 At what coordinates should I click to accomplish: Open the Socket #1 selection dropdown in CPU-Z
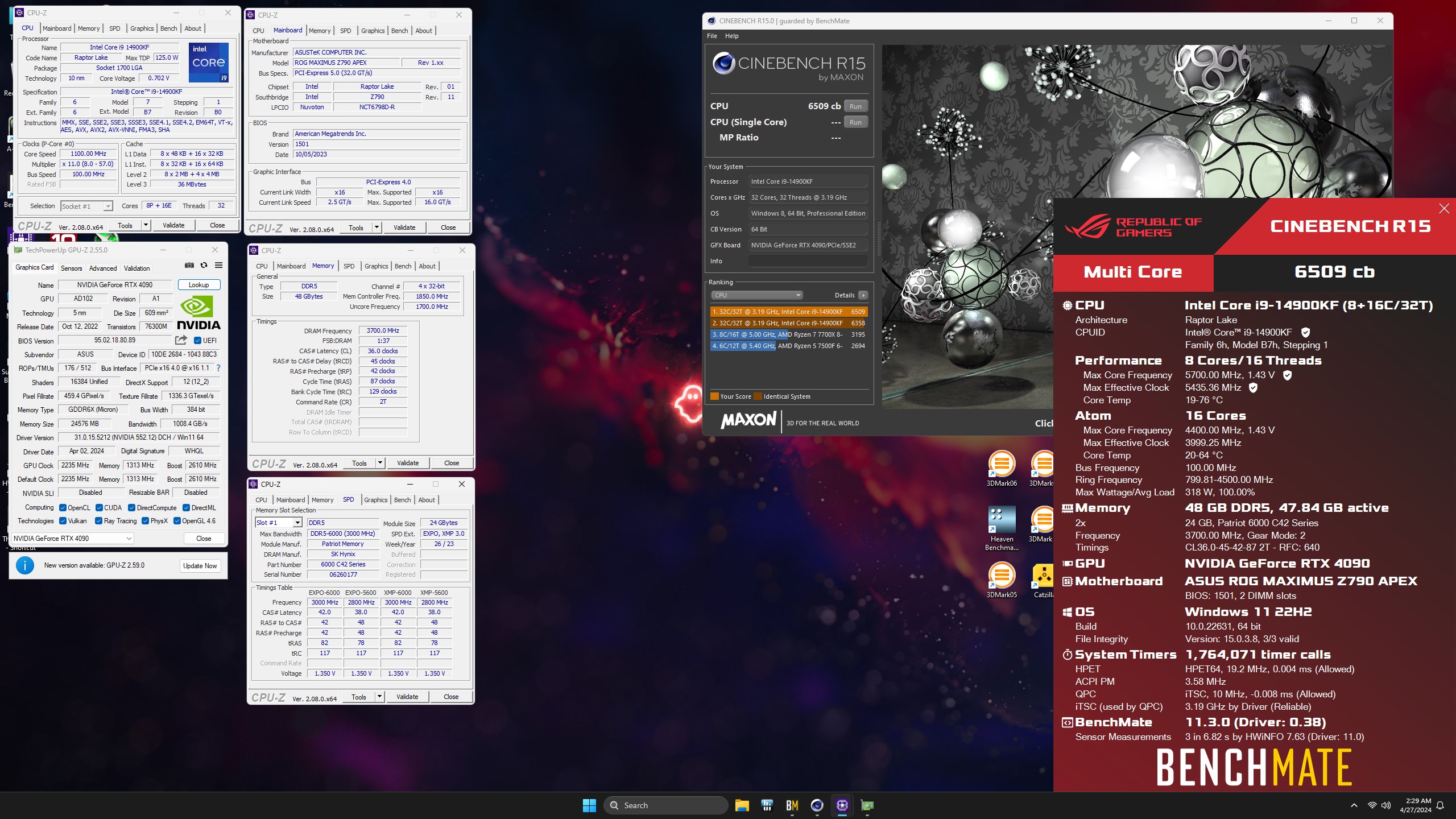(86, 206)
